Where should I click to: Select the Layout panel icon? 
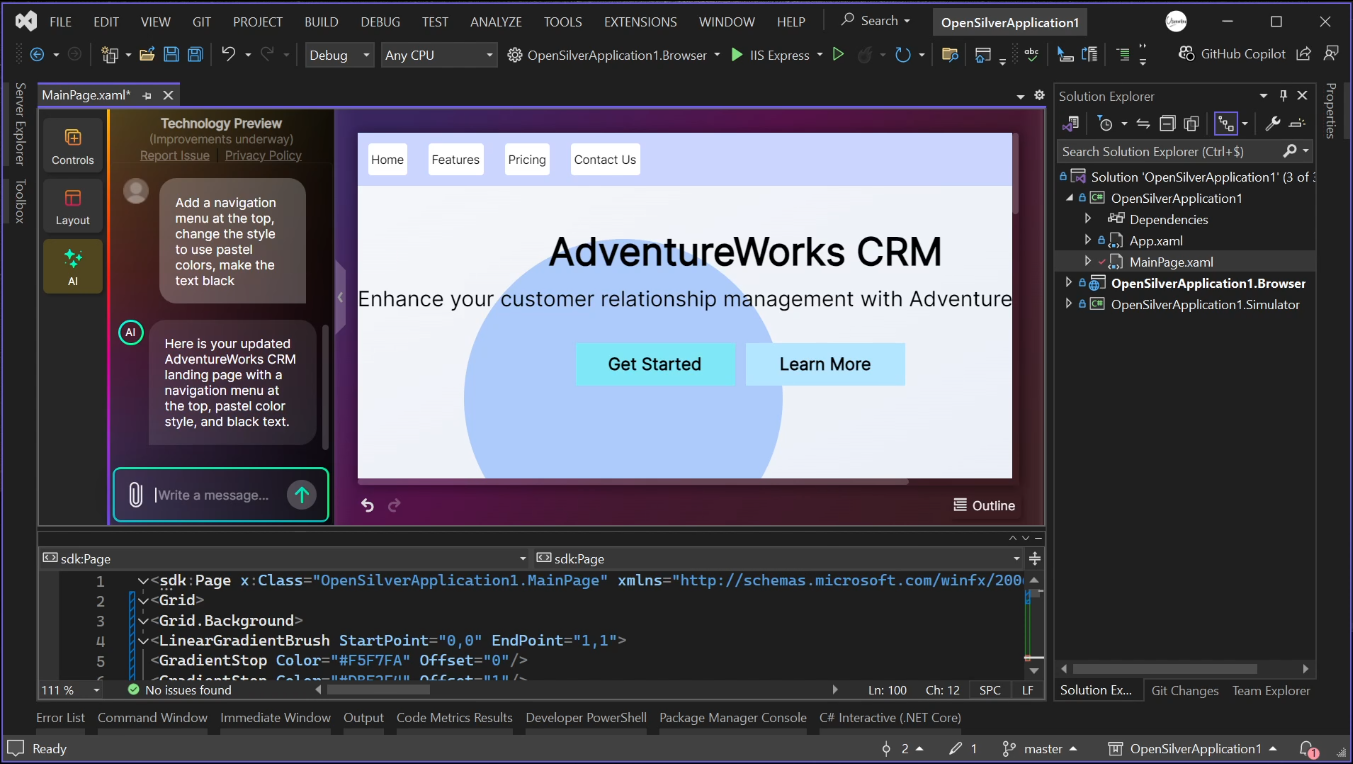tap(72, 205)
